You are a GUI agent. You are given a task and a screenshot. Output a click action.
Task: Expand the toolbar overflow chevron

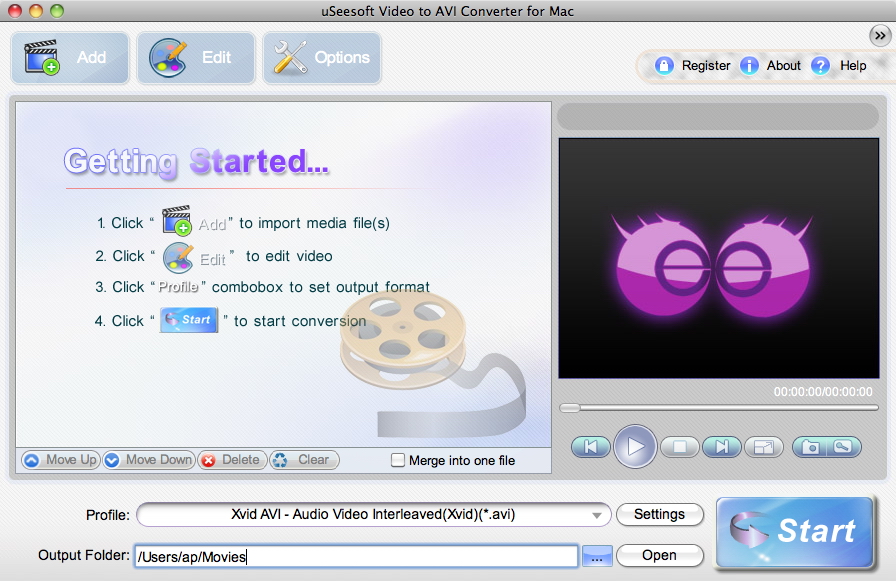tap(880, 35)
